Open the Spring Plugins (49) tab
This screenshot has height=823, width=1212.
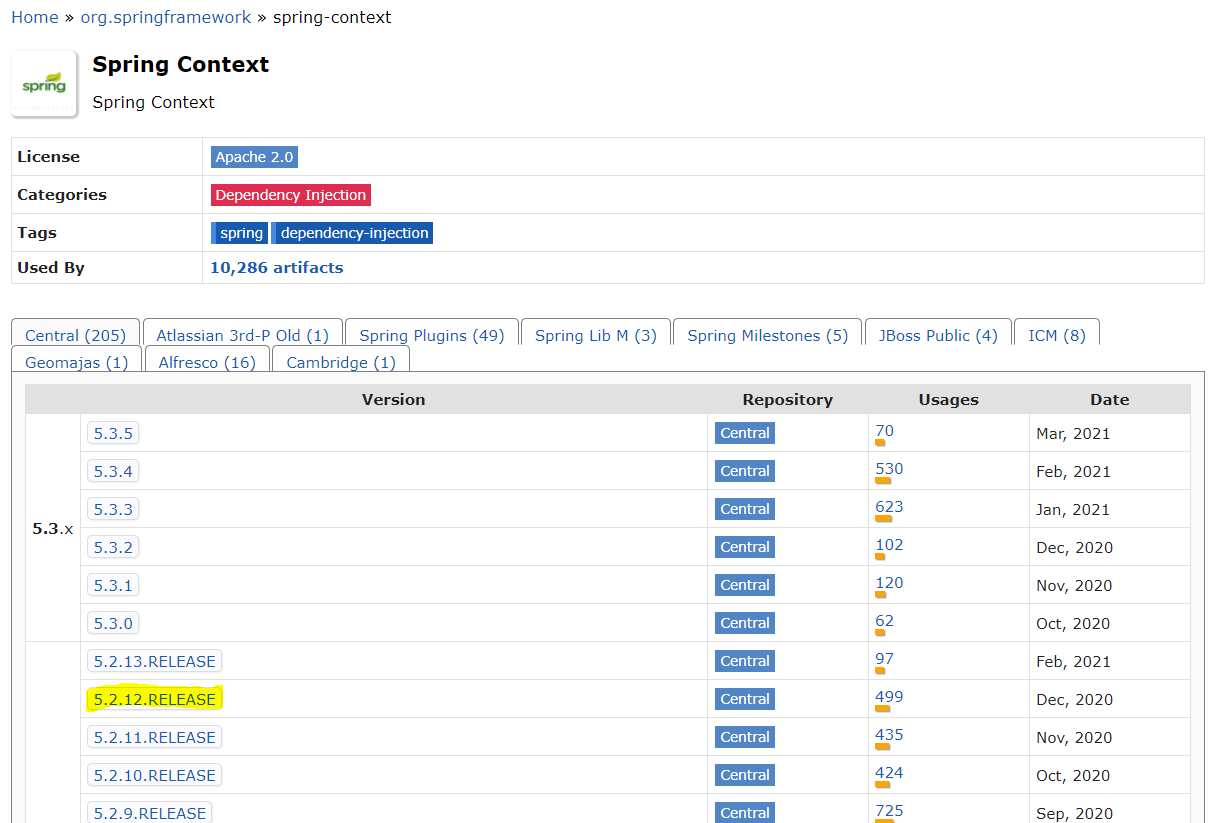[x=432, y=335]
